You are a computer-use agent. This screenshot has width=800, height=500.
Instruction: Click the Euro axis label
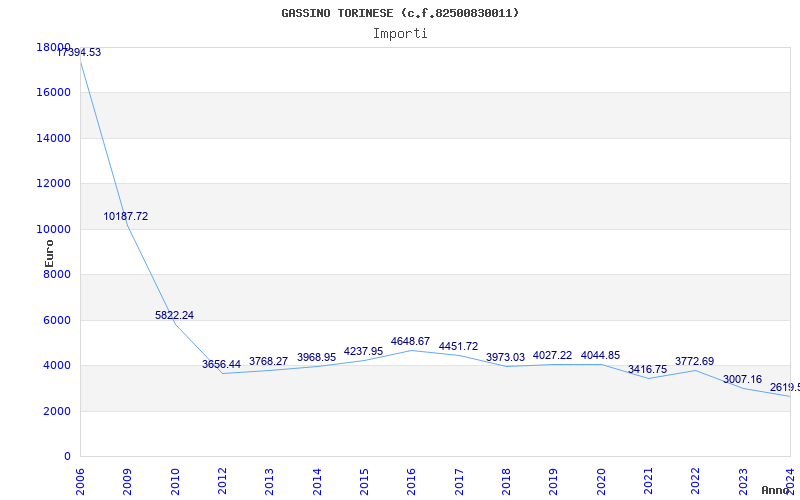click(x=49, y=254)
